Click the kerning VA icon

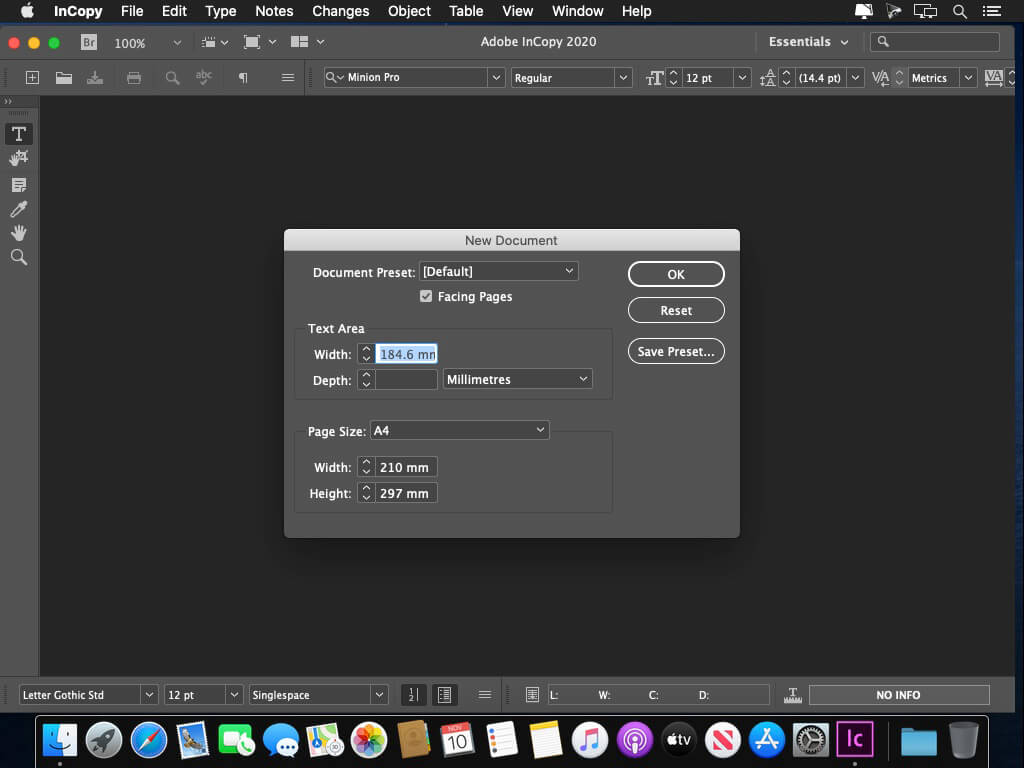point(880,78)
